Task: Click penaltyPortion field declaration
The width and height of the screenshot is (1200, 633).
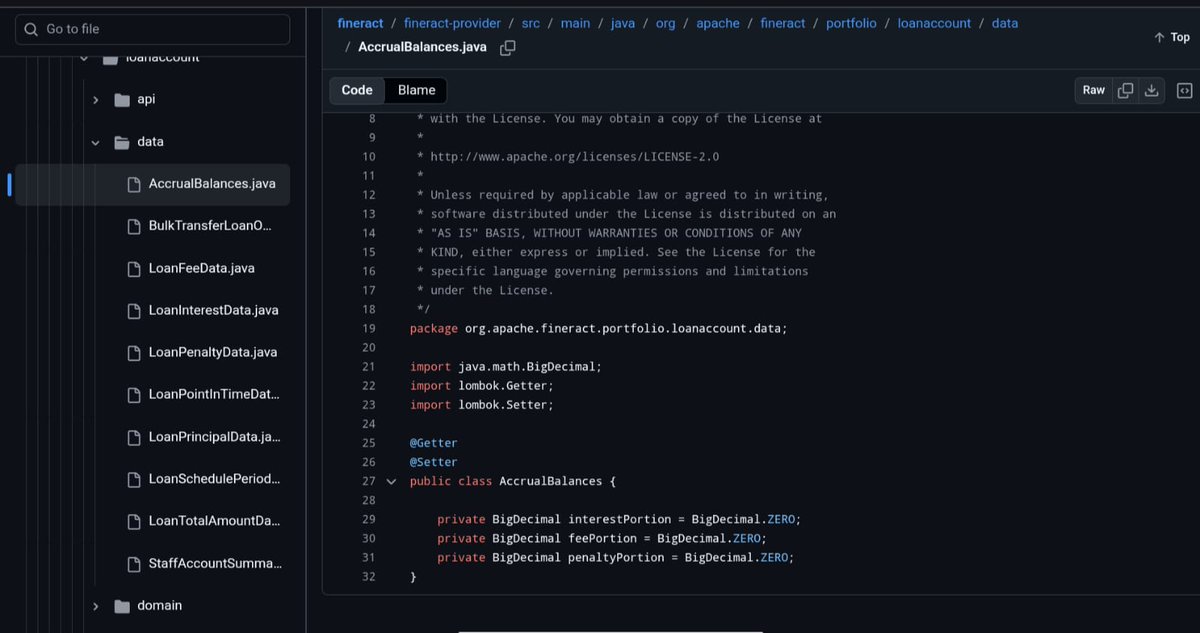Action: click(616, 557)
